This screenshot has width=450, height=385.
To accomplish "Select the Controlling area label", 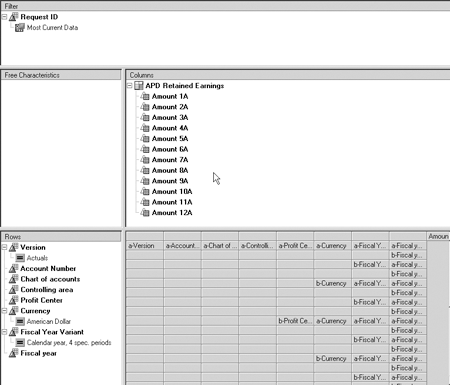I will (x=47, y=290).
